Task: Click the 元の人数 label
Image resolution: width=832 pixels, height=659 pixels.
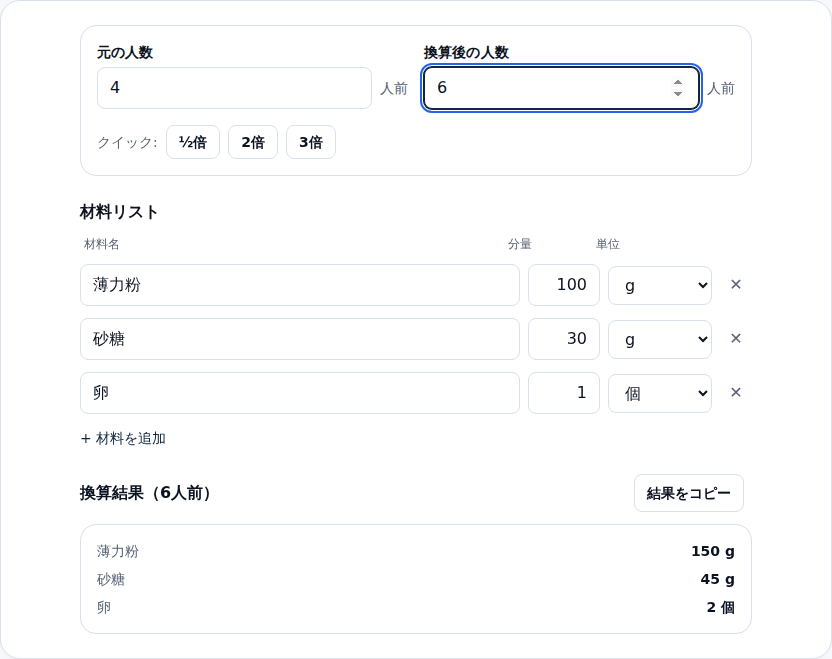Action: pos(125,53)
